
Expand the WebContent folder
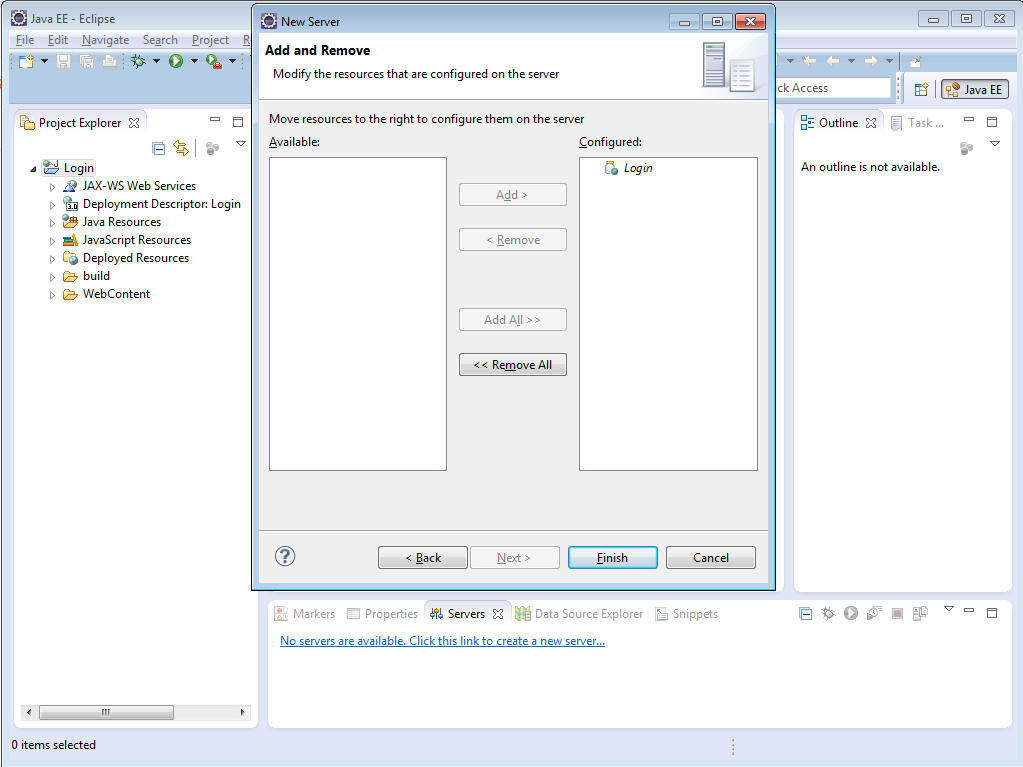[x=52, y=294]
